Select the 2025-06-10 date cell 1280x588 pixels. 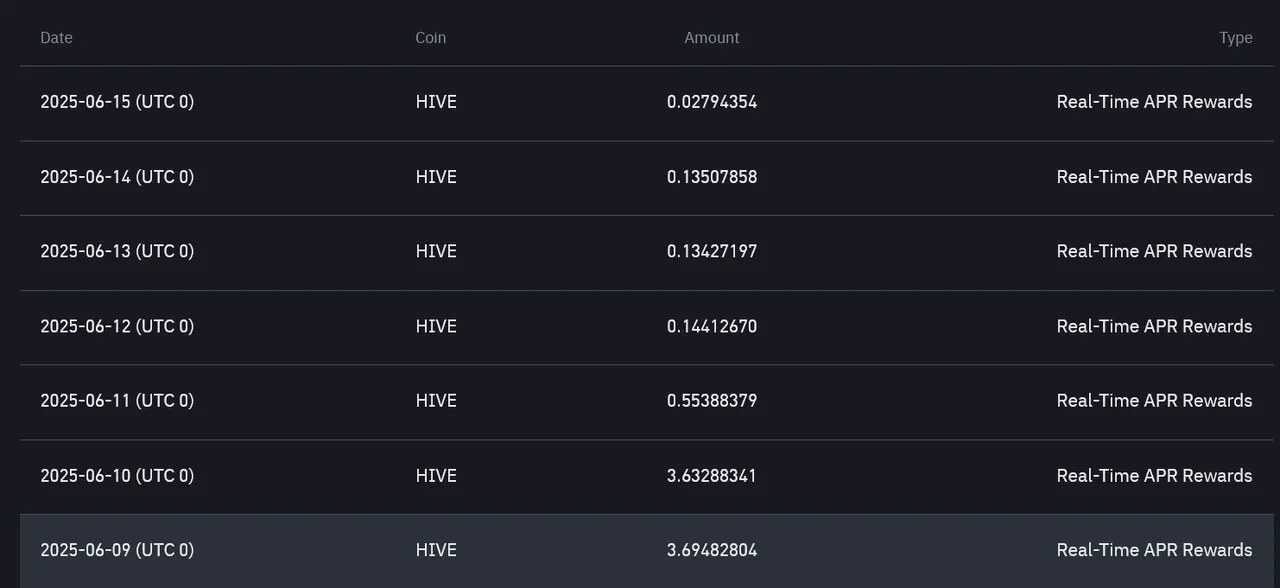[117, 476]
